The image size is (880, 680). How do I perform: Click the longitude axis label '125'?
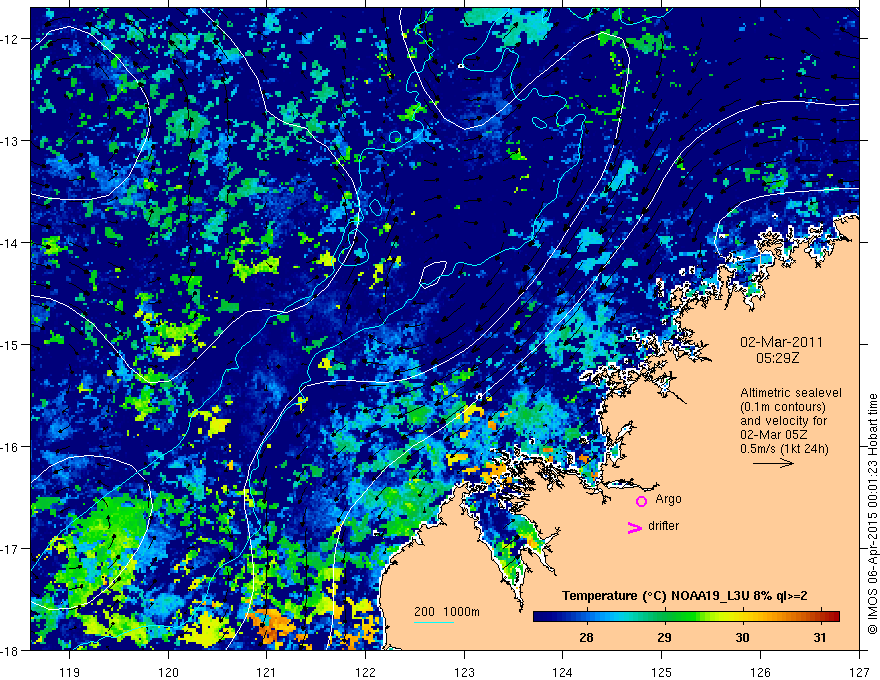point(662,672)
